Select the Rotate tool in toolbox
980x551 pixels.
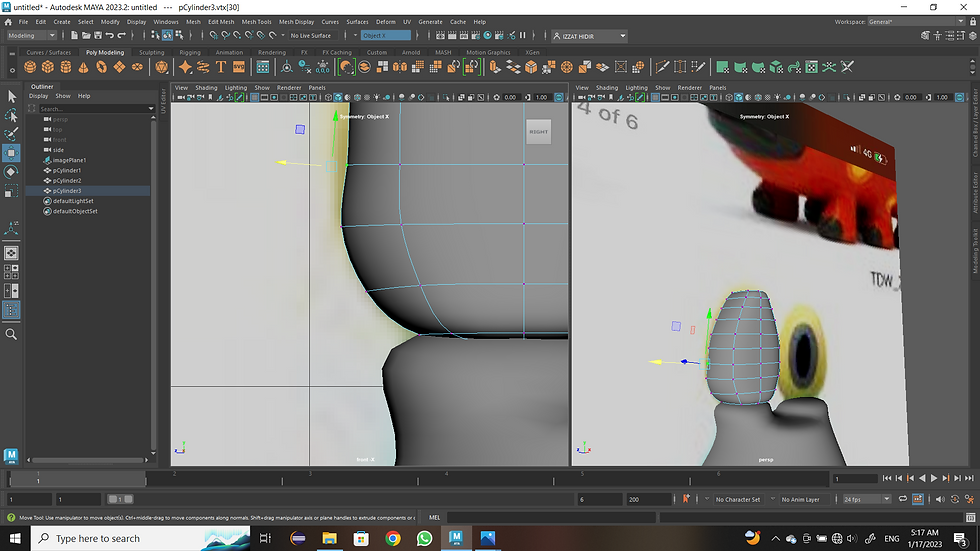(11, 172)
